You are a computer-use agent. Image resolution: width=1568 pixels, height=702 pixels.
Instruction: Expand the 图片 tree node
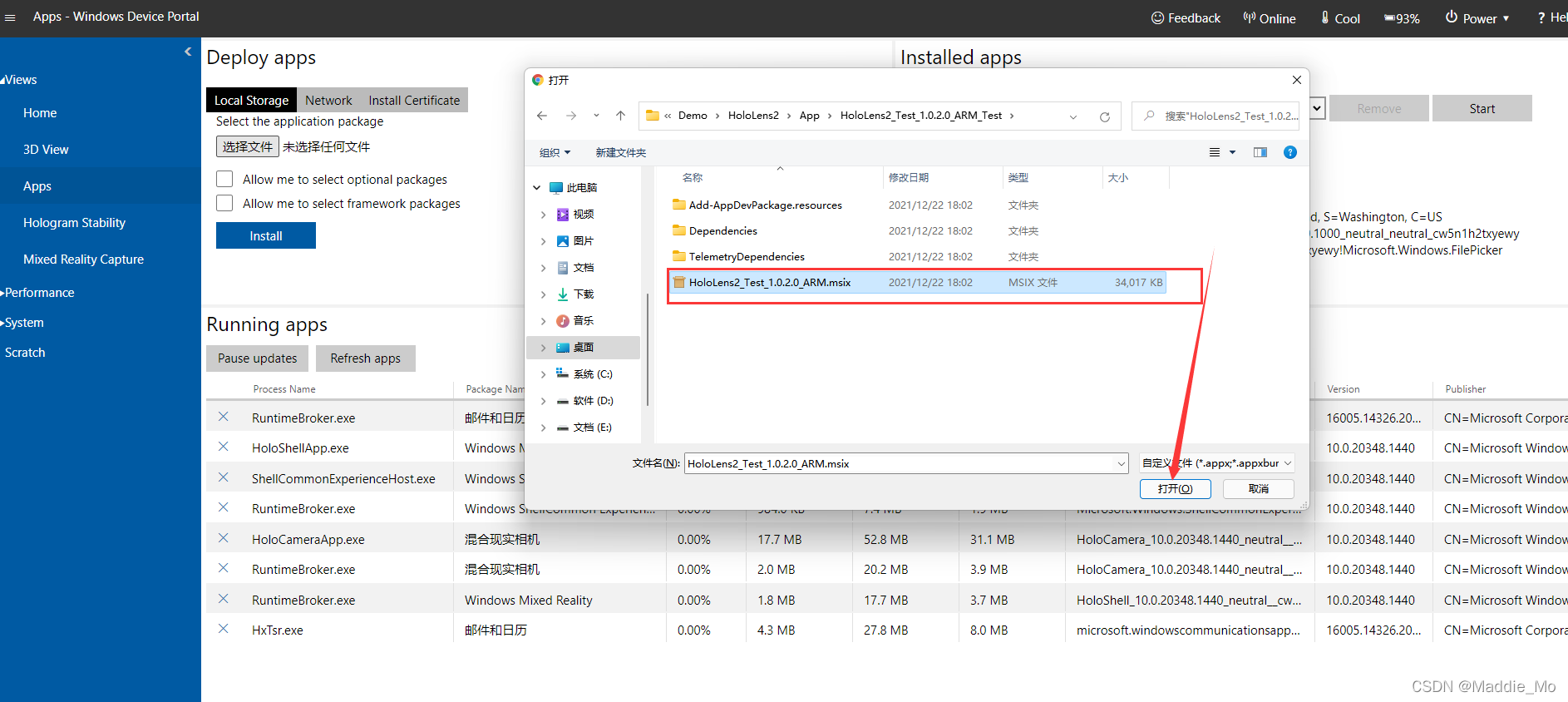click(x=544, y=241)
